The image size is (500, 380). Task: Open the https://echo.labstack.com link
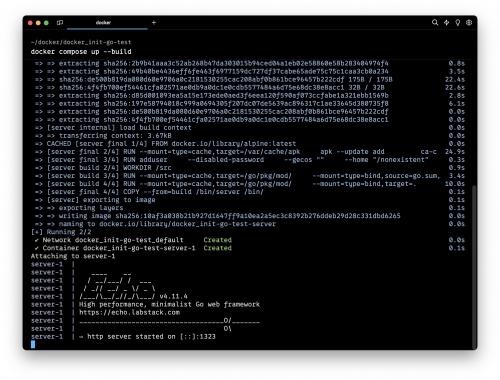[x=129, y=312]
